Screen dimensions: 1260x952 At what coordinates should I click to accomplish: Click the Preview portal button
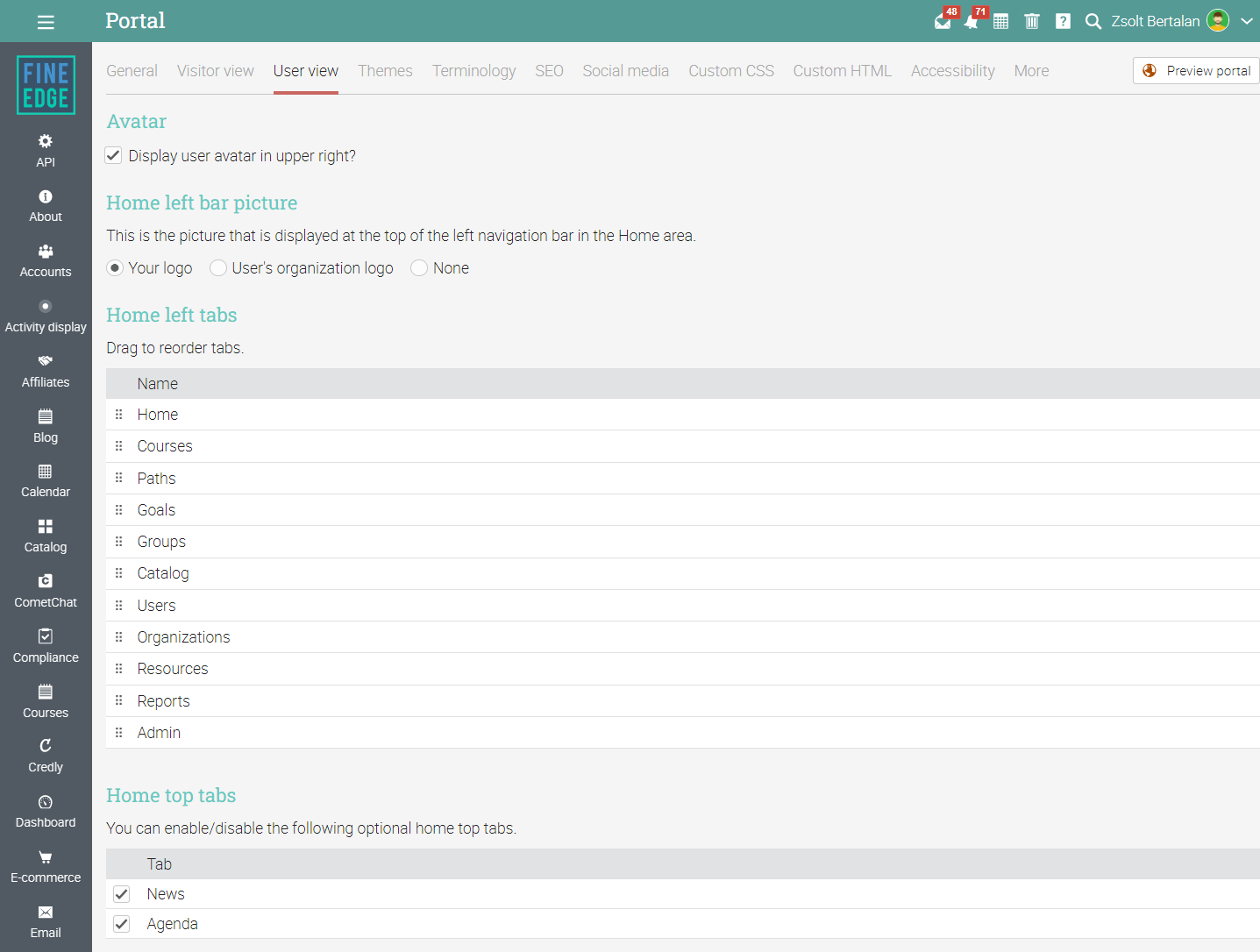tap(1196, 71)
